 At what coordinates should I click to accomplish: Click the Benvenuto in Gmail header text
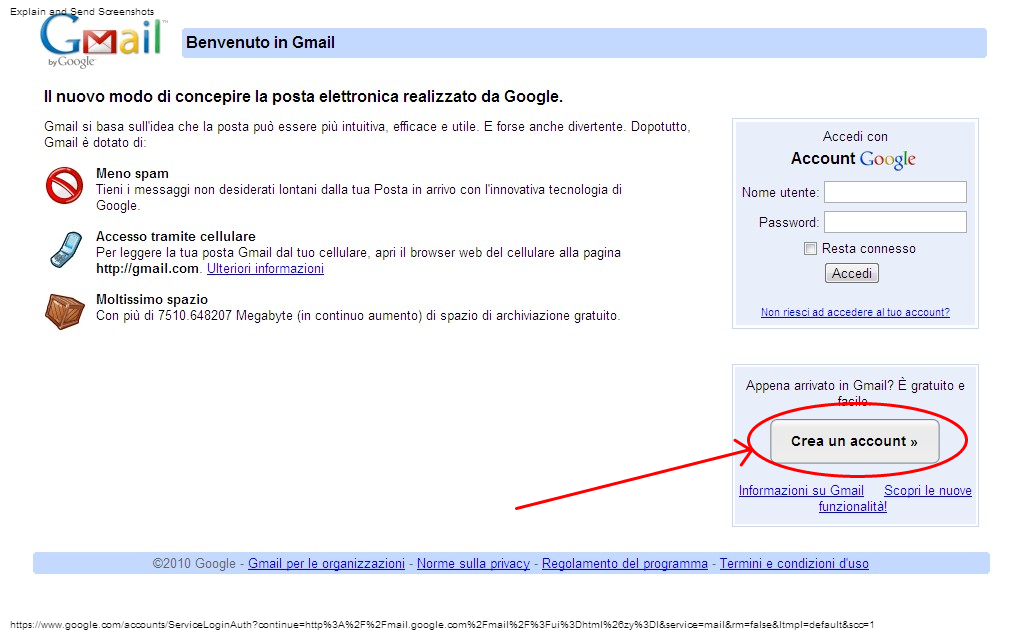coord(261,42)
